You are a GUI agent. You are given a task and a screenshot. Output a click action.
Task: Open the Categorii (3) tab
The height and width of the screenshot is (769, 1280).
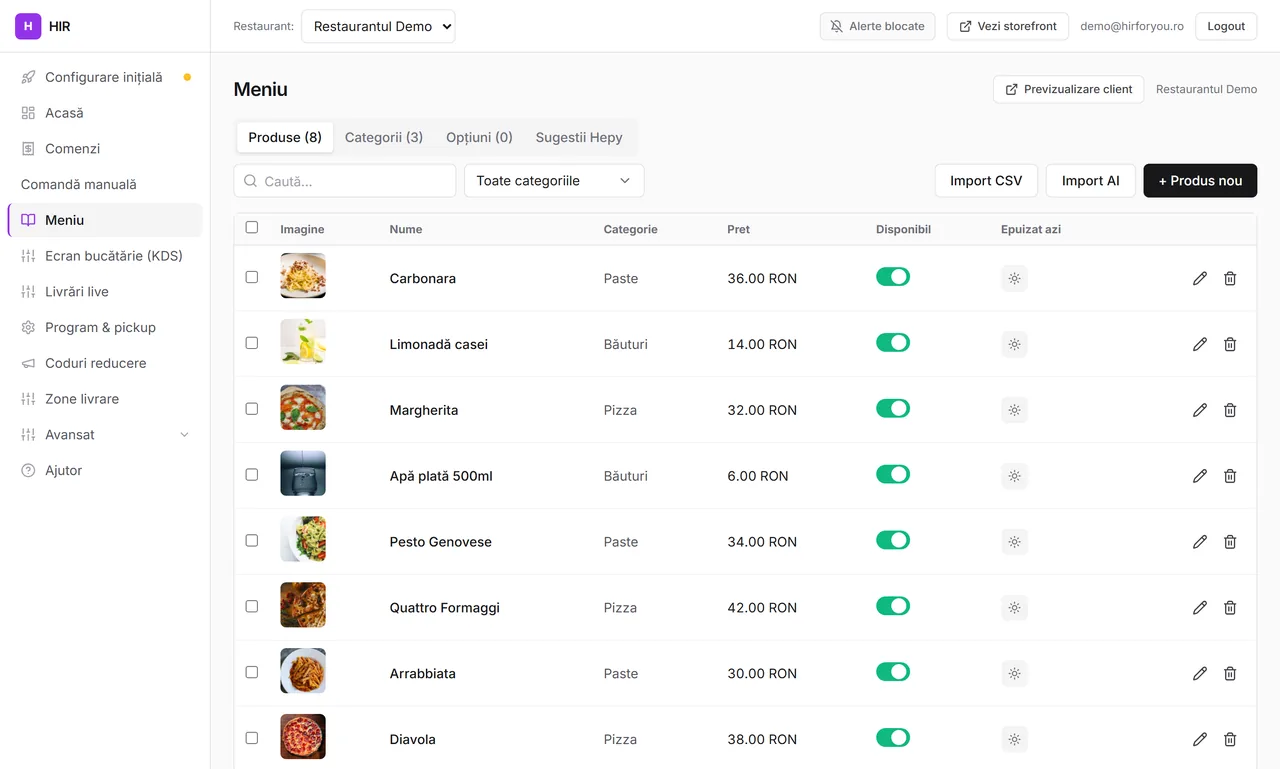[384, 137]
